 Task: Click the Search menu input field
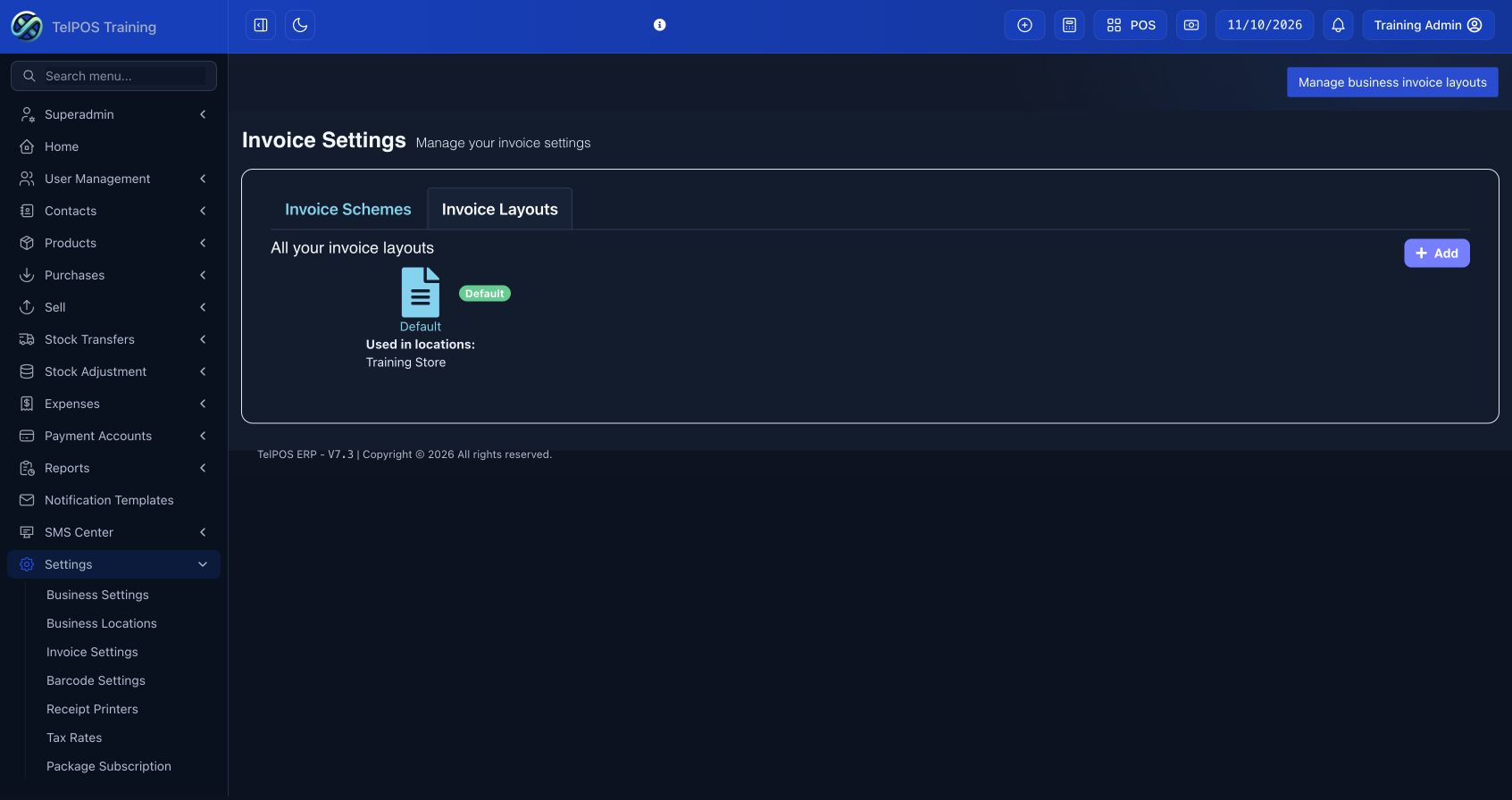tap(113, 76)
